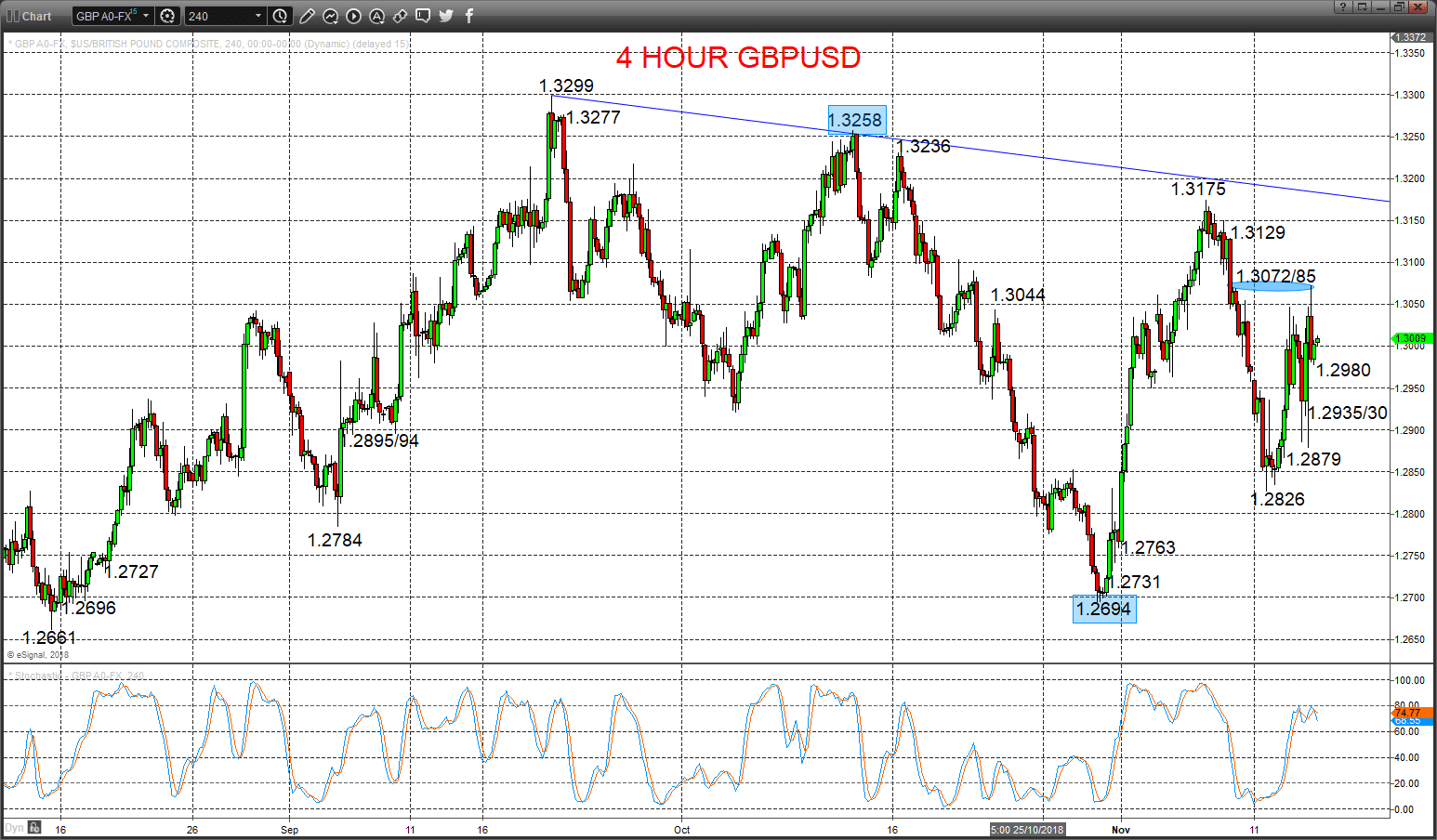Click the Stochastic study header label
The image size is (1437, 840).
pos(76,676)
